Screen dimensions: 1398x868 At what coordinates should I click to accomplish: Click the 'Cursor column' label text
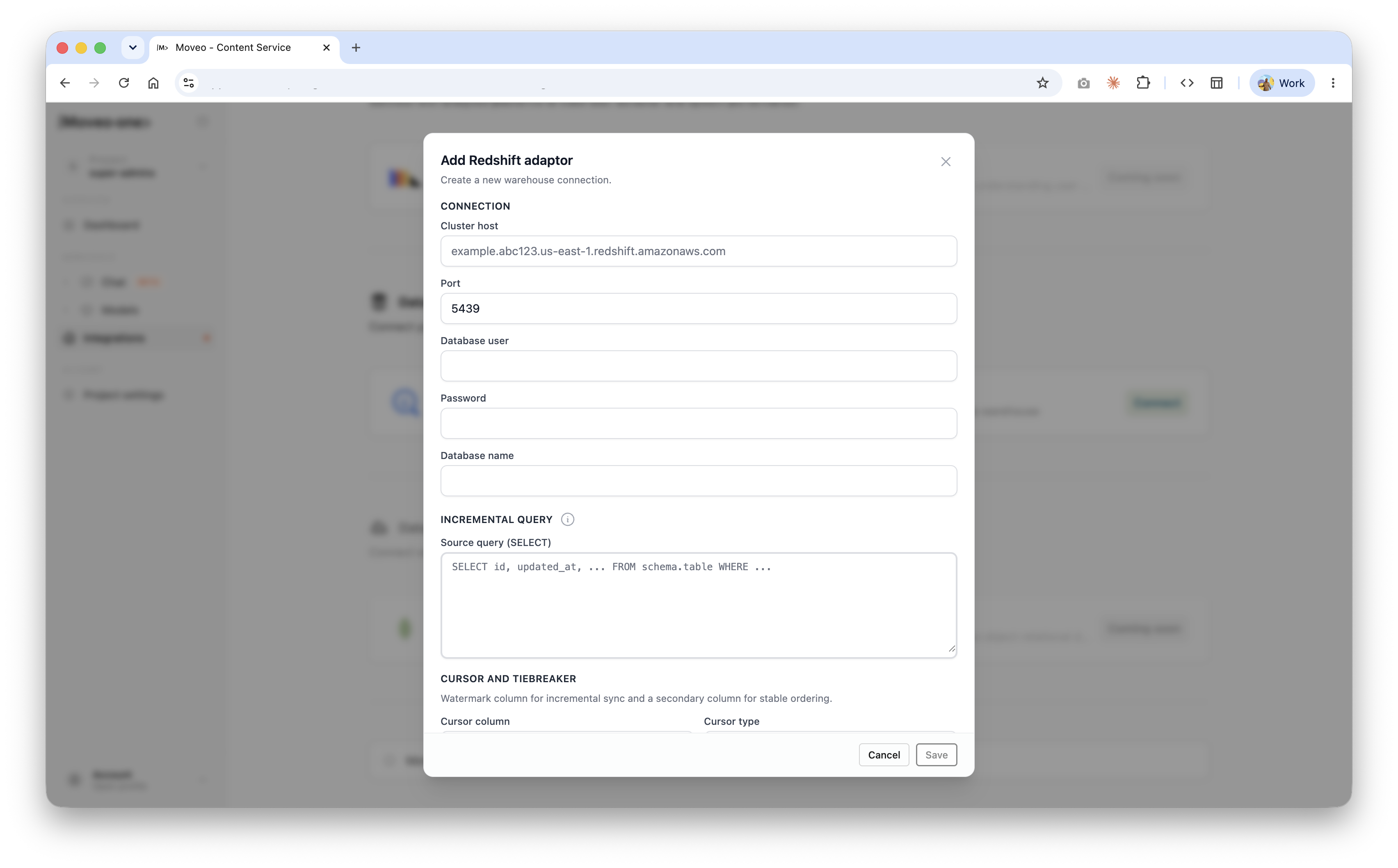(475, 721)
